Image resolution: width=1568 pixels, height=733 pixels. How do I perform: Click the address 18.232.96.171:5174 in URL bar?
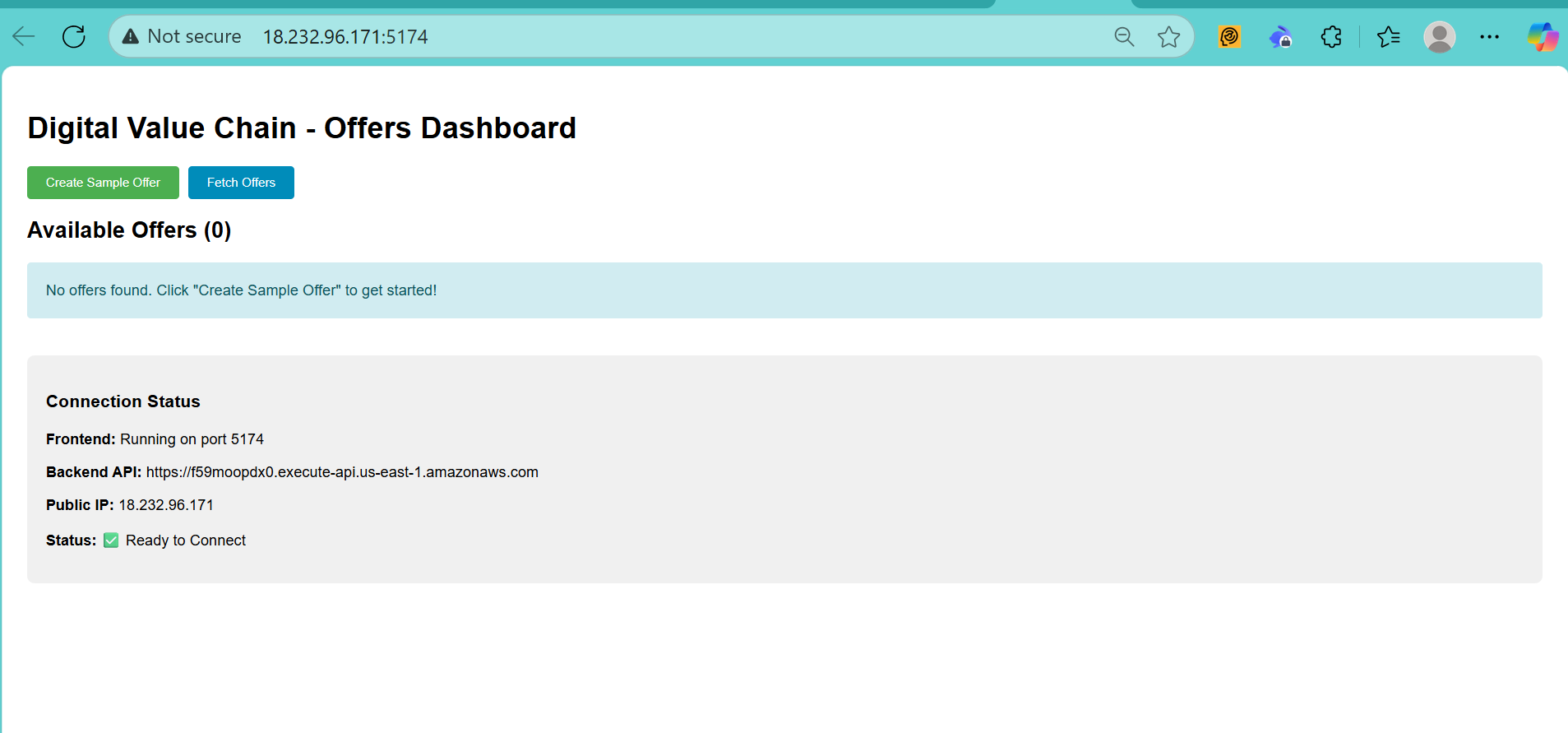pos(345,36)
